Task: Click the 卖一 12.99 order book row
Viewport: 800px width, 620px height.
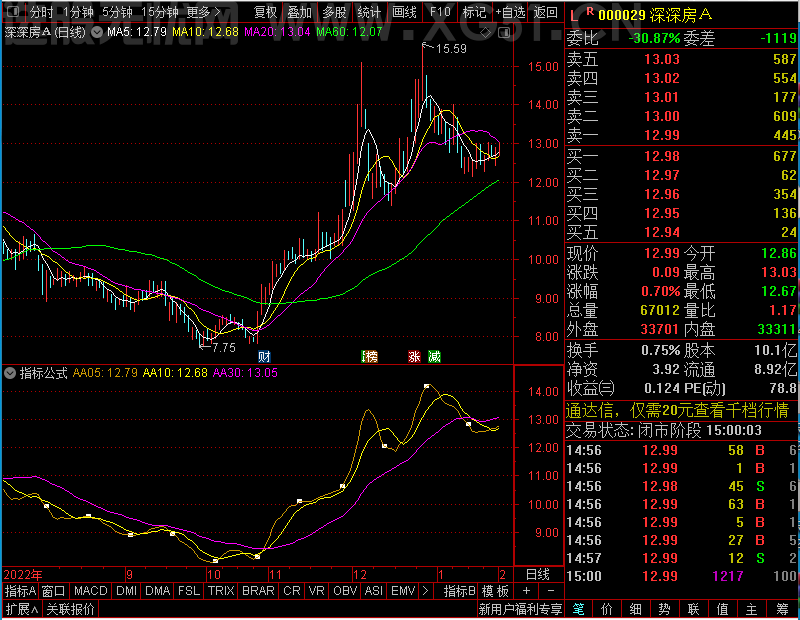Action: pos(682,135)
